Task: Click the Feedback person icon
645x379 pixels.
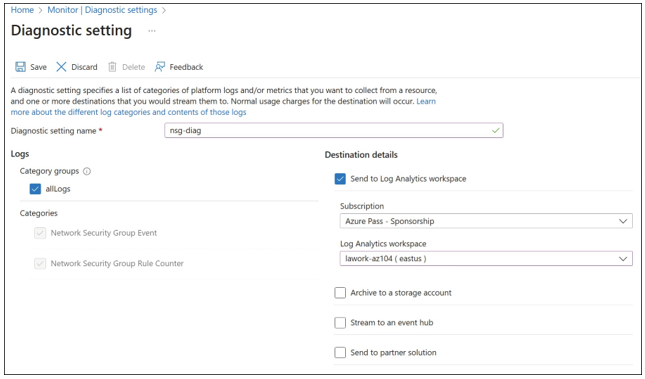Action: (160, 67)
